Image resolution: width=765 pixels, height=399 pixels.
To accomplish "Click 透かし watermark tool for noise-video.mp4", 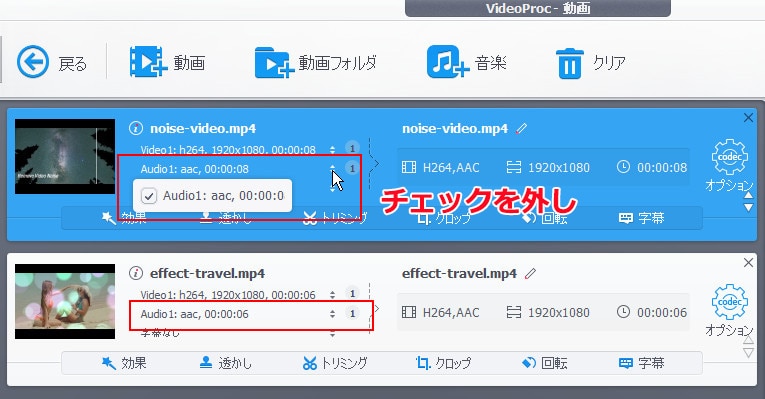I will point(225,218).
